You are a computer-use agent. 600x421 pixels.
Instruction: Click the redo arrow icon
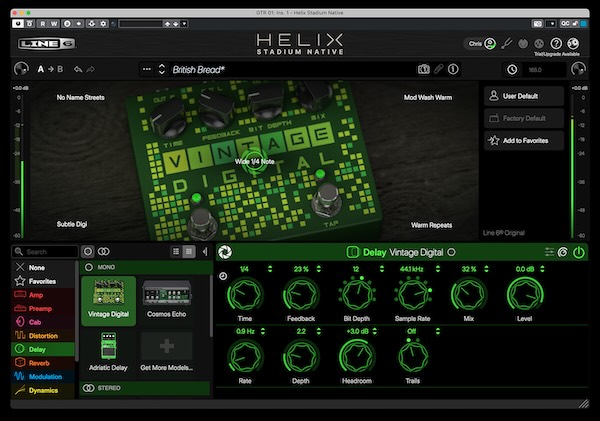point(90,69)
